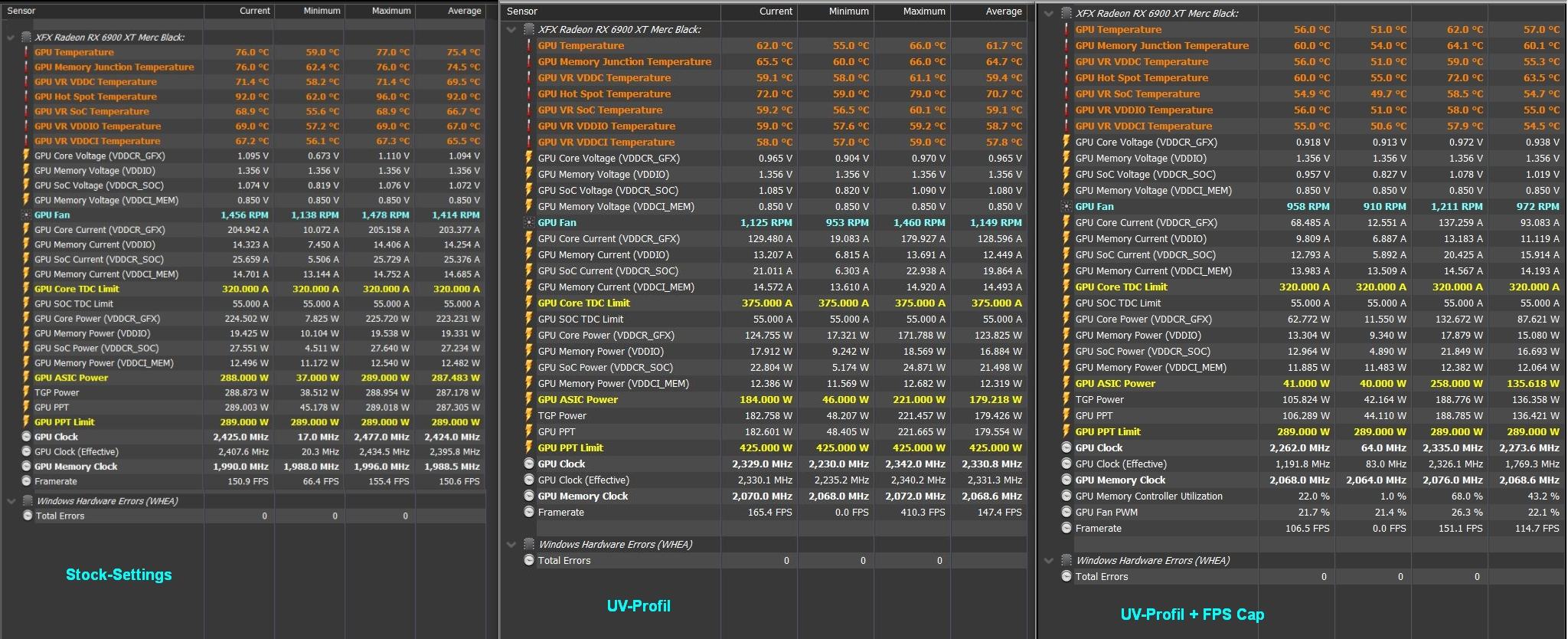Collapse XFX Radeon group in UV-Profil panel
Screen dimensions: 1568x639
[x=511, y=30]
